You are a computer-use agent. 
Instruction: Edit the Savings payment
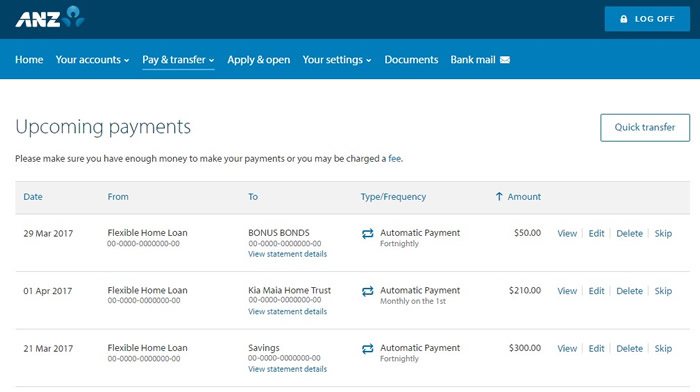point(596,349)
